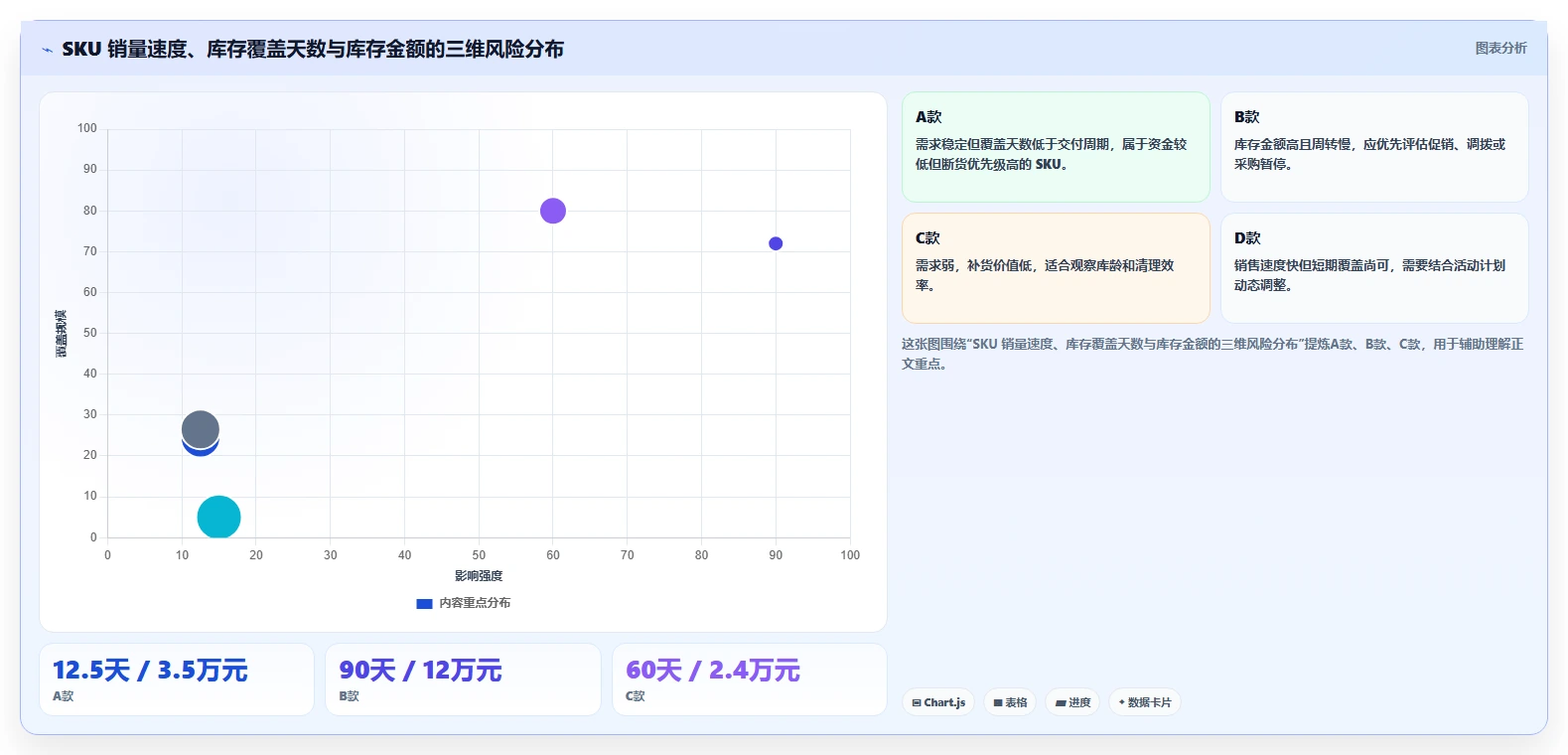Select the cyan bubble near x=15
Screen dimensions: 1568x755
(x=218, y=517)
